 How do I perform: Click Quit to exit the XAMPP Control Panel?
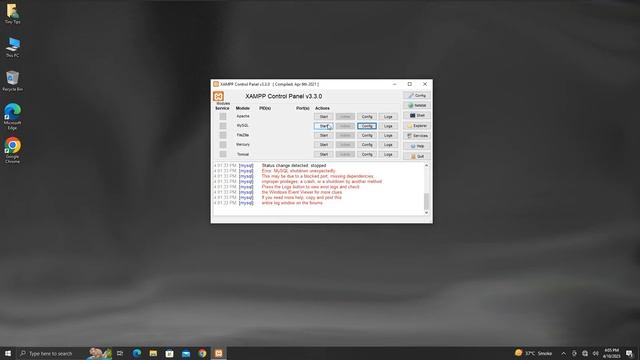click(417, 156)
